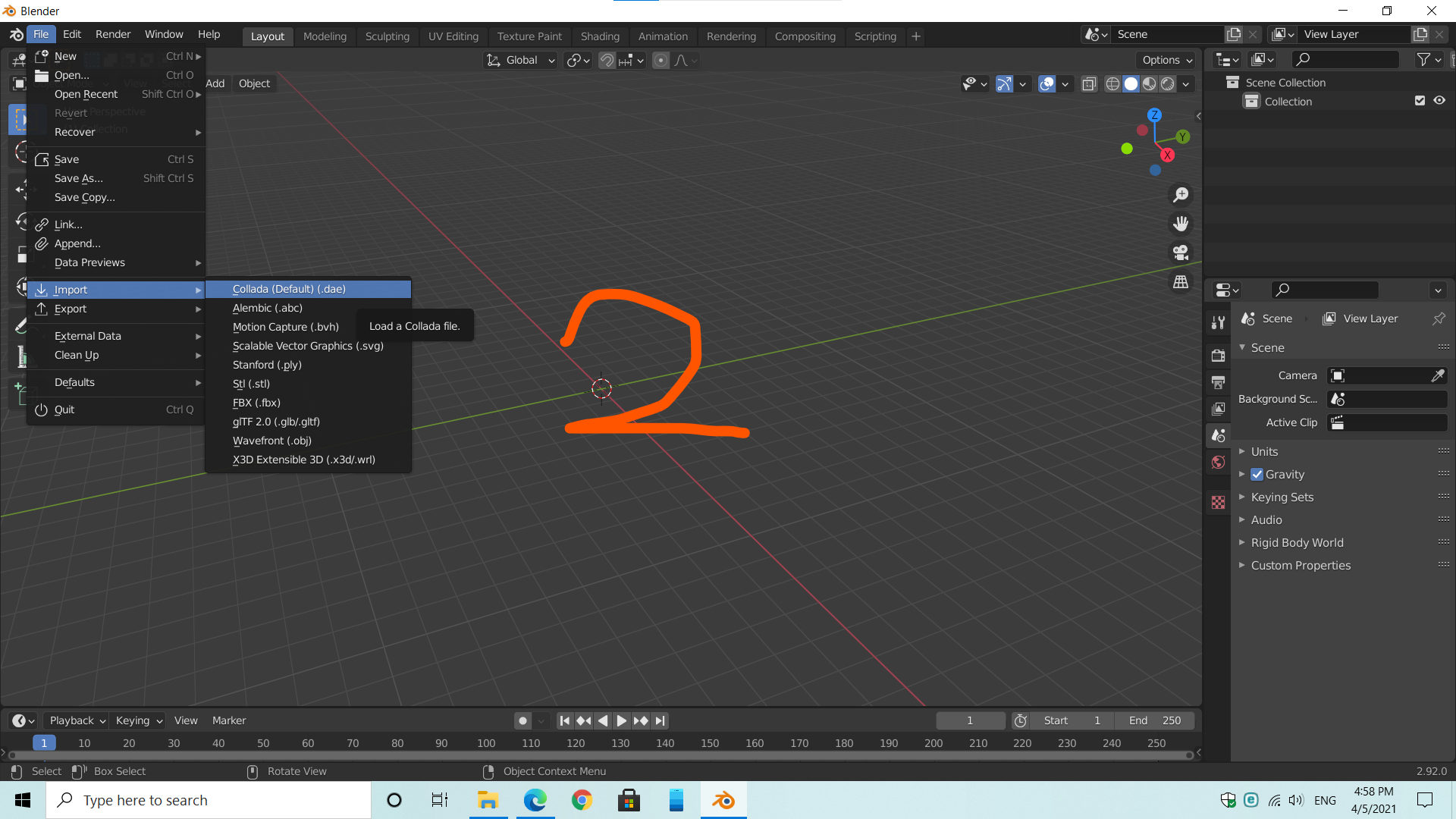
Task: Click the Start frame value field
Action: point(1072,720)
